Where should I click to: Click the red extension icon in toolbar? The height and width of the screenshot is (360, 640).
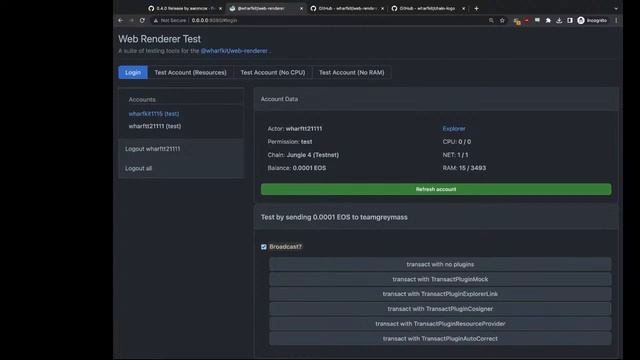coord(526,20)
